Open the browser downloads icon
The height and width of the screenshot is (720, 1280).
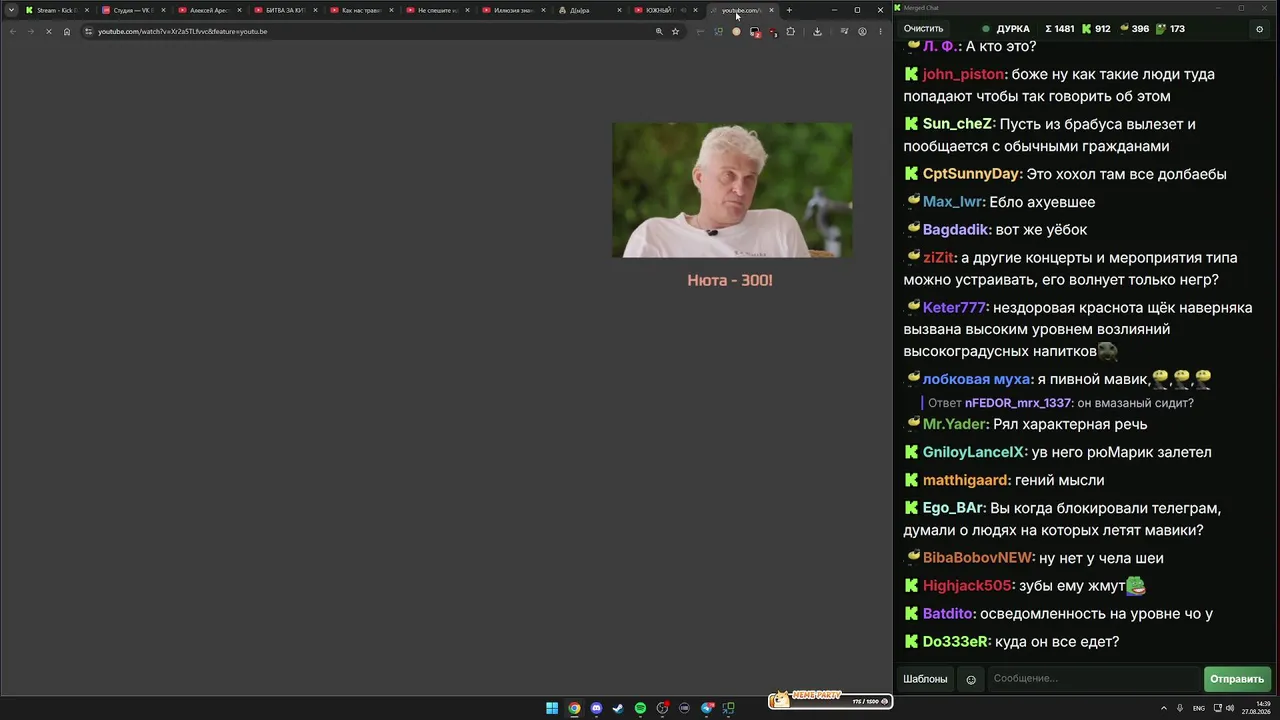[x=817, y=31]
